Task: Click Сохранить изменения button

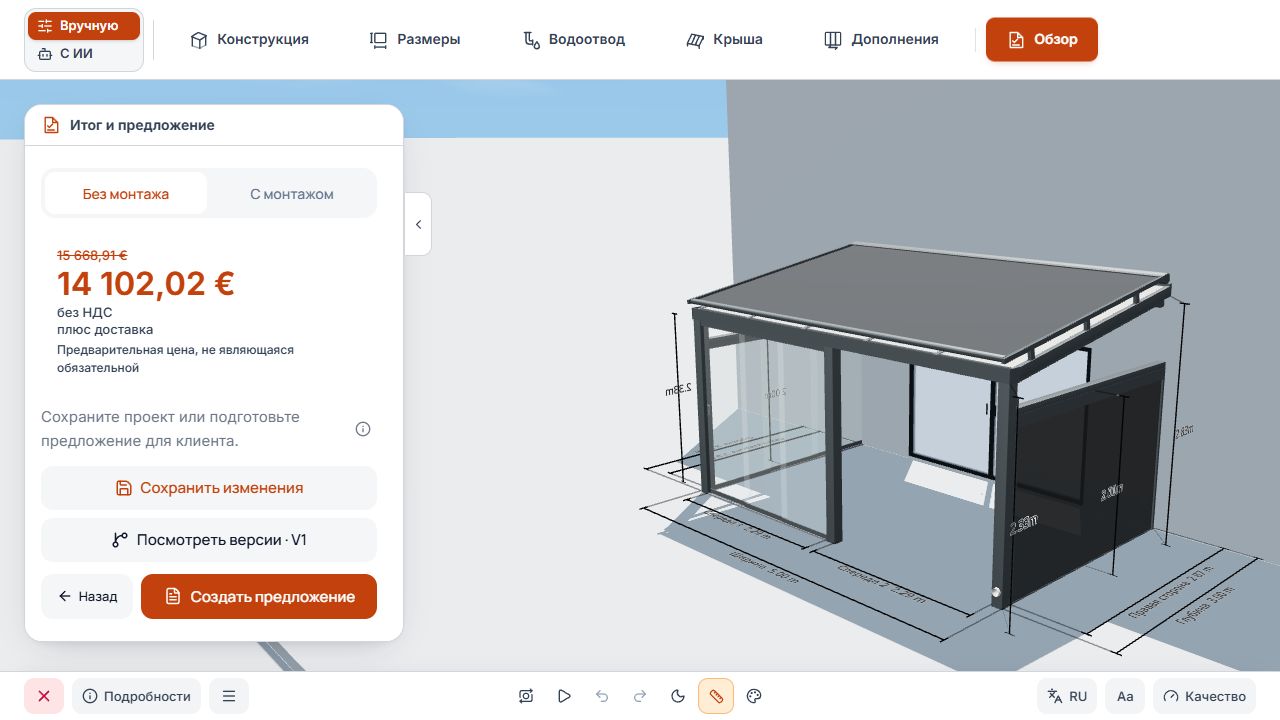Action: 209,488
